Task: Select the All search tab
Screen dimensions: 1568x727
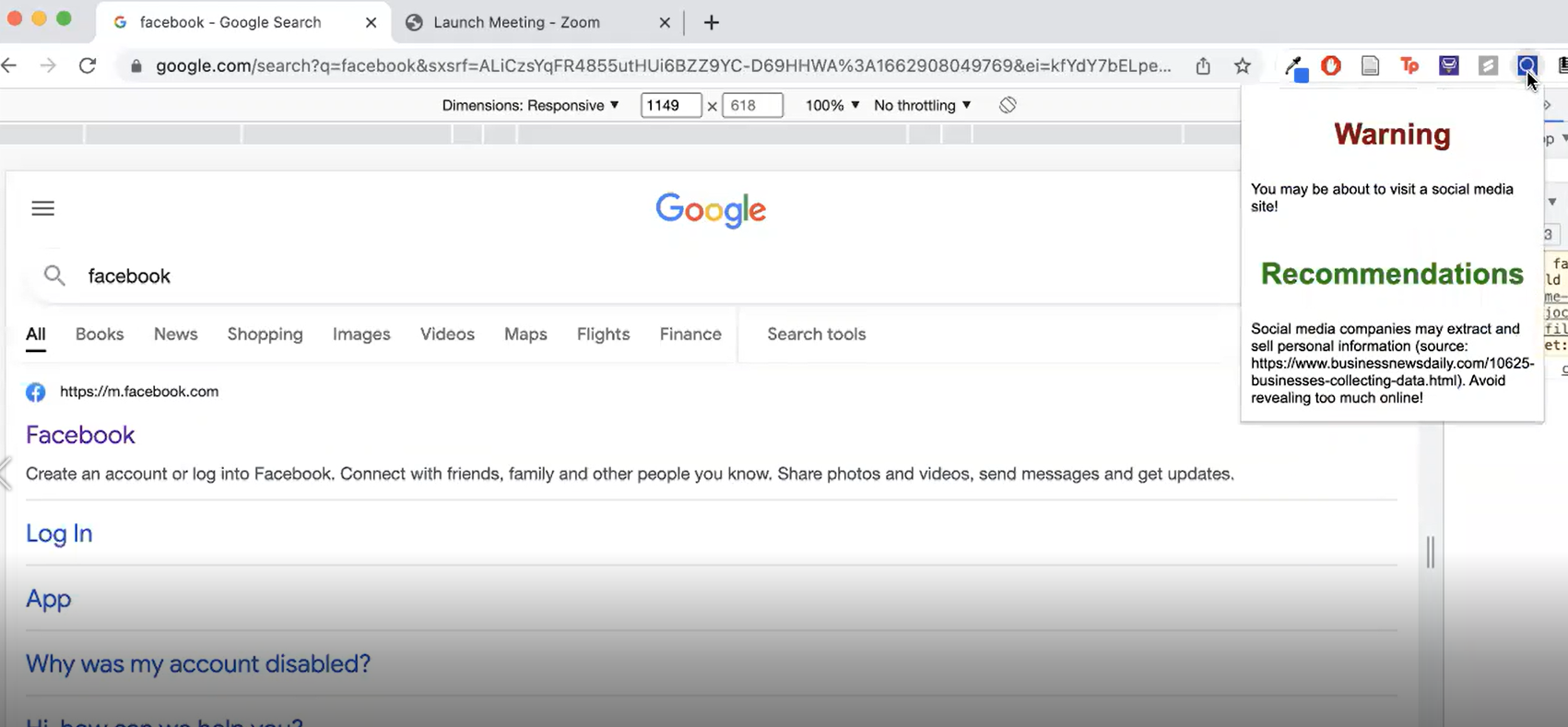Action: pos(36,334)
